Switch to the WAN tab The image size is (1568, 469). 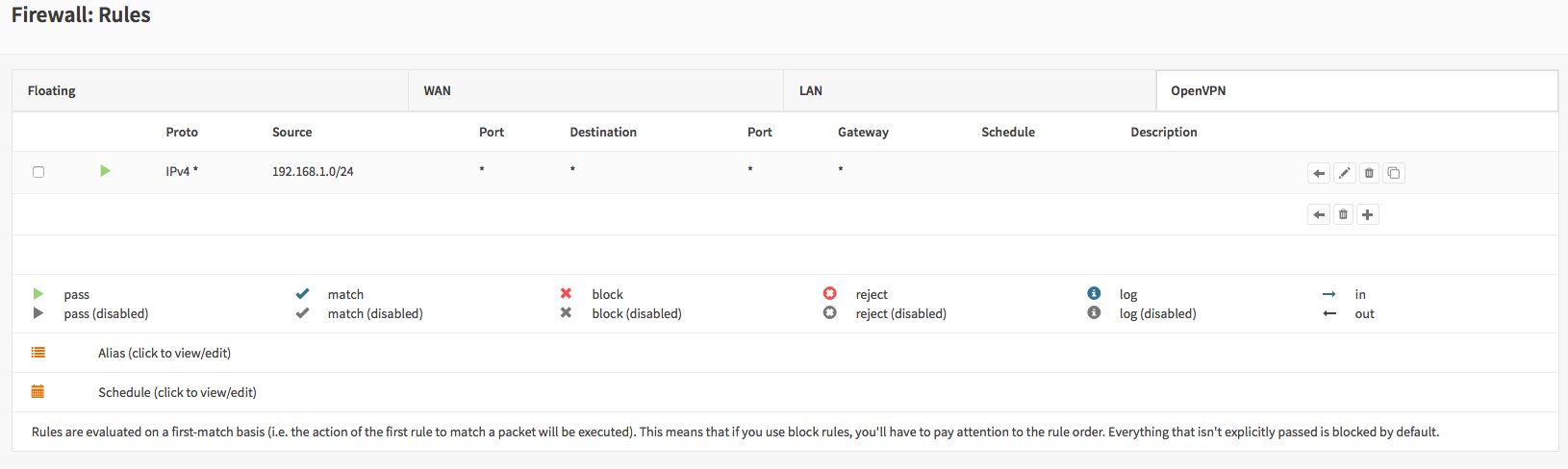[438, 90]
